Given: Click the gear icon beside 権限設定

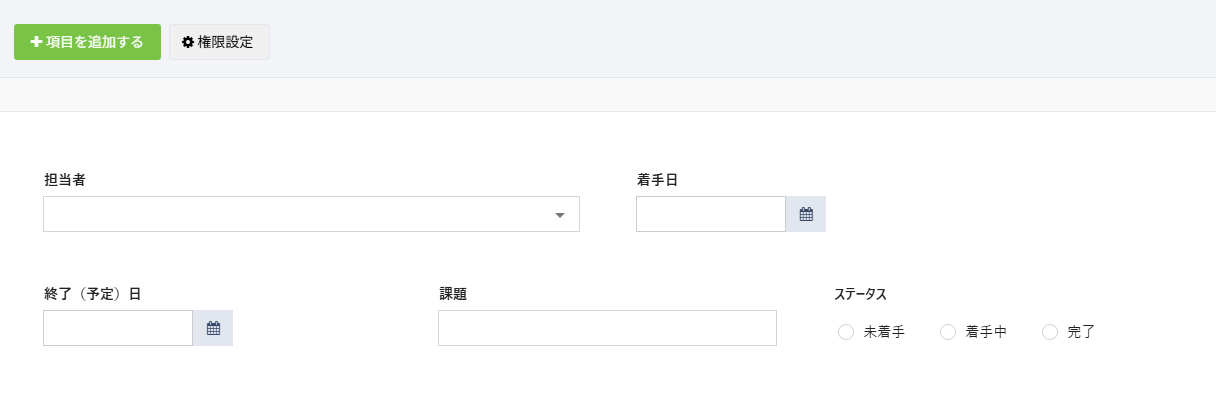Looking at the screenshot, I should tap(187, 43).
